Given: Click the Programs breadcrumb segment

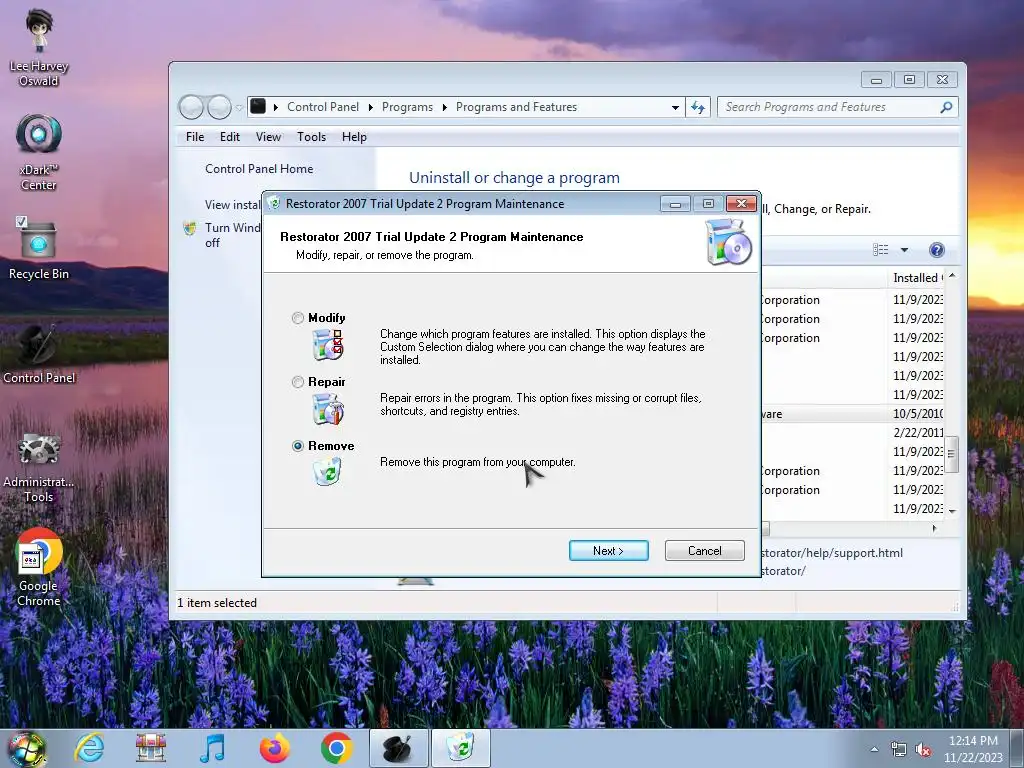Looking at the screenshot, I should click(408, 106).
